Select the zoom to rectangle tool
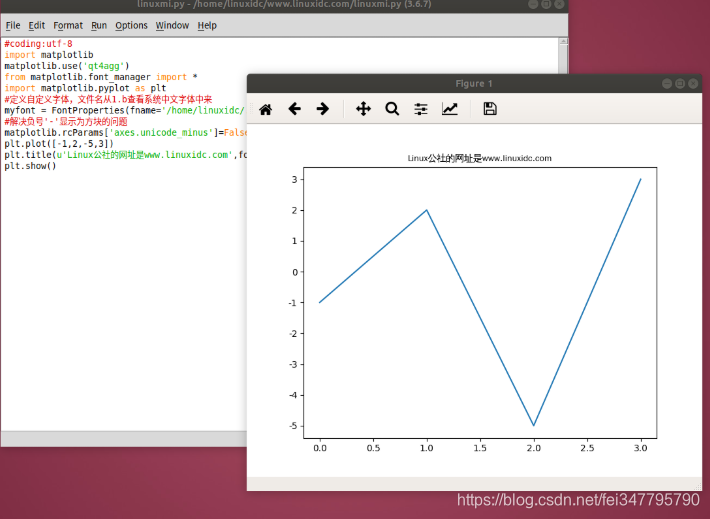Viewport: 710px width, 519px height. (x=392, y=109)
